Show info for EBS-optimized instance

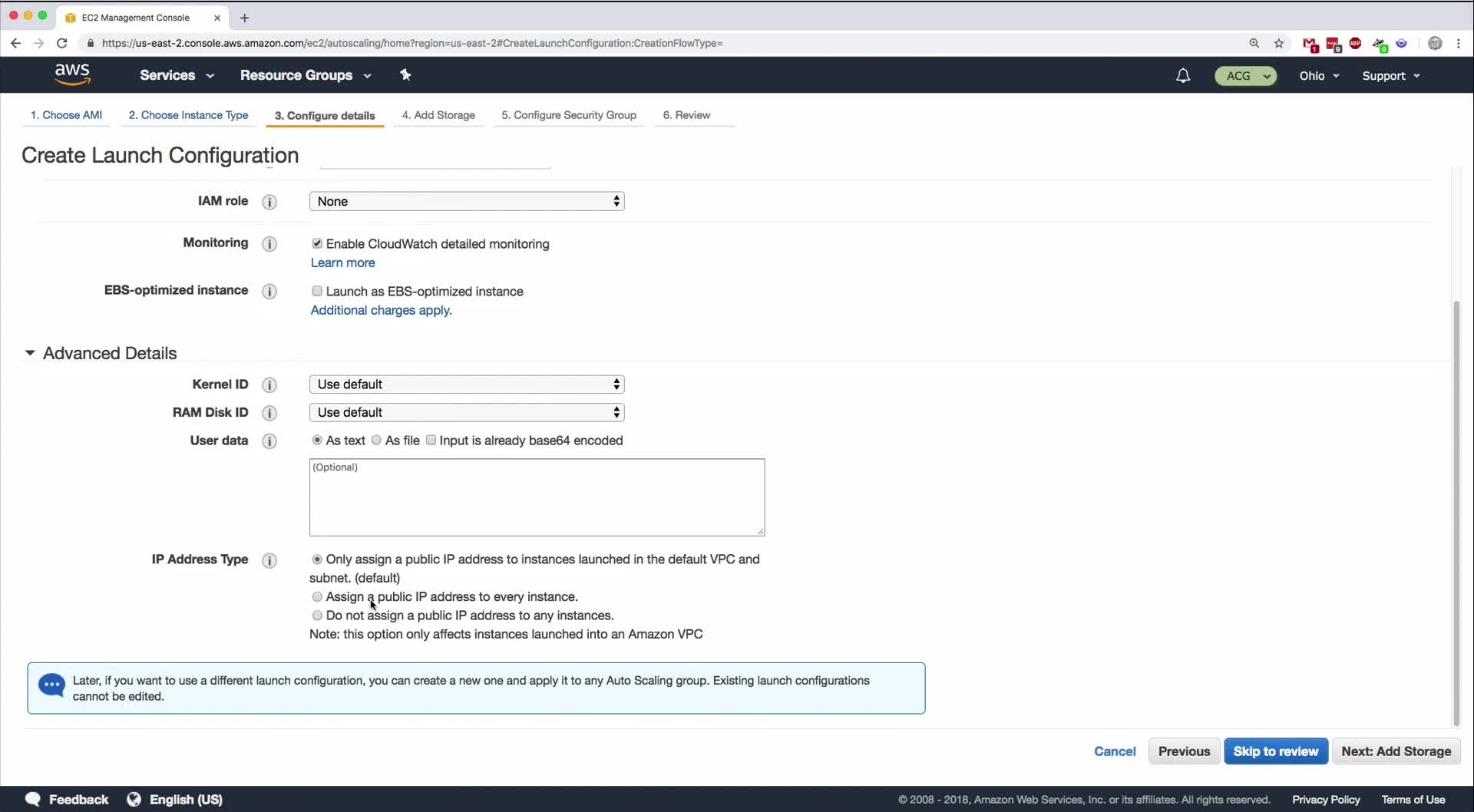(269, 292)
